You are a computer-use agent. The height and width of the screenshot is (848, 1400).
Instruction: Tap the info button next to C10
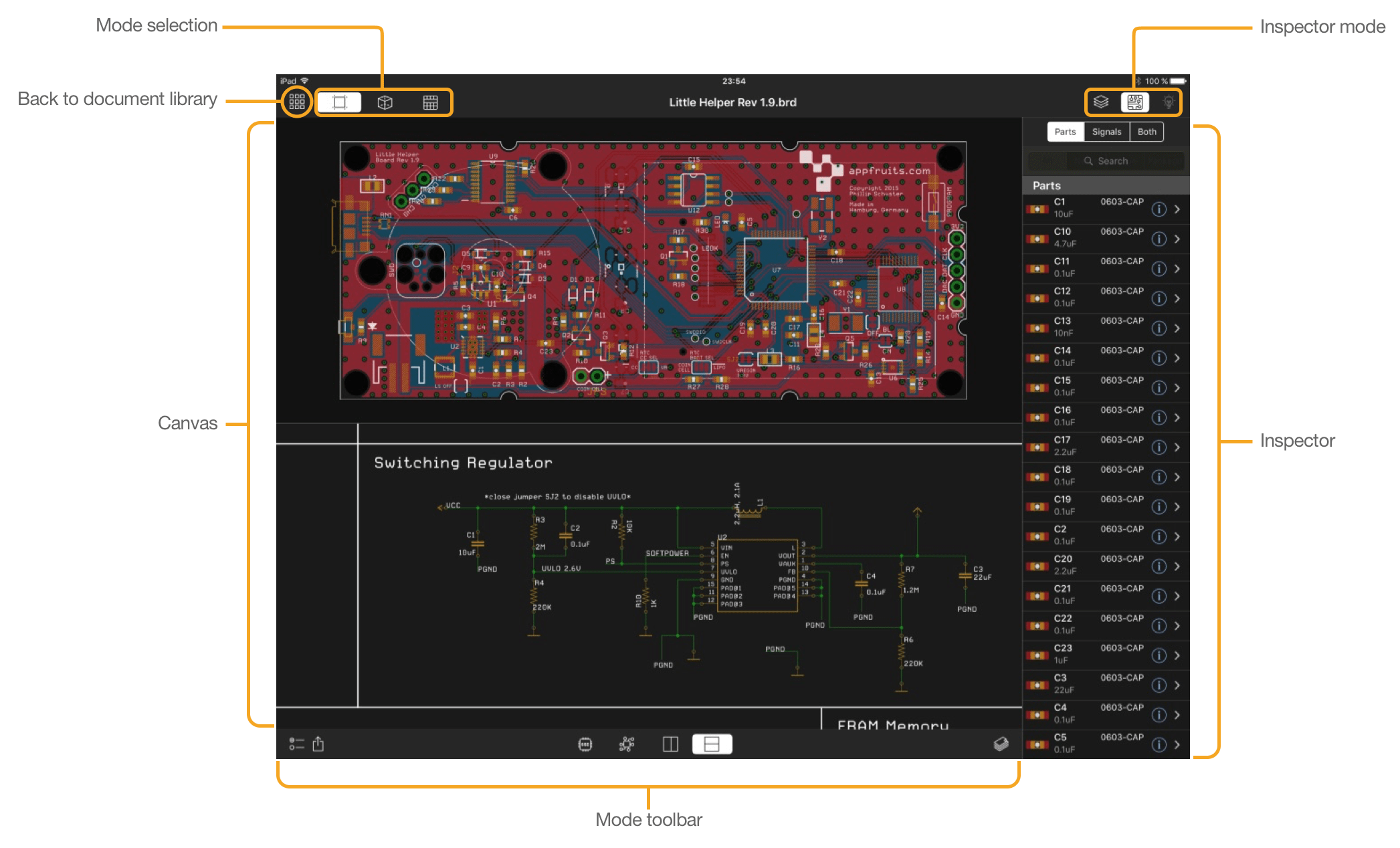point(1159,238)
